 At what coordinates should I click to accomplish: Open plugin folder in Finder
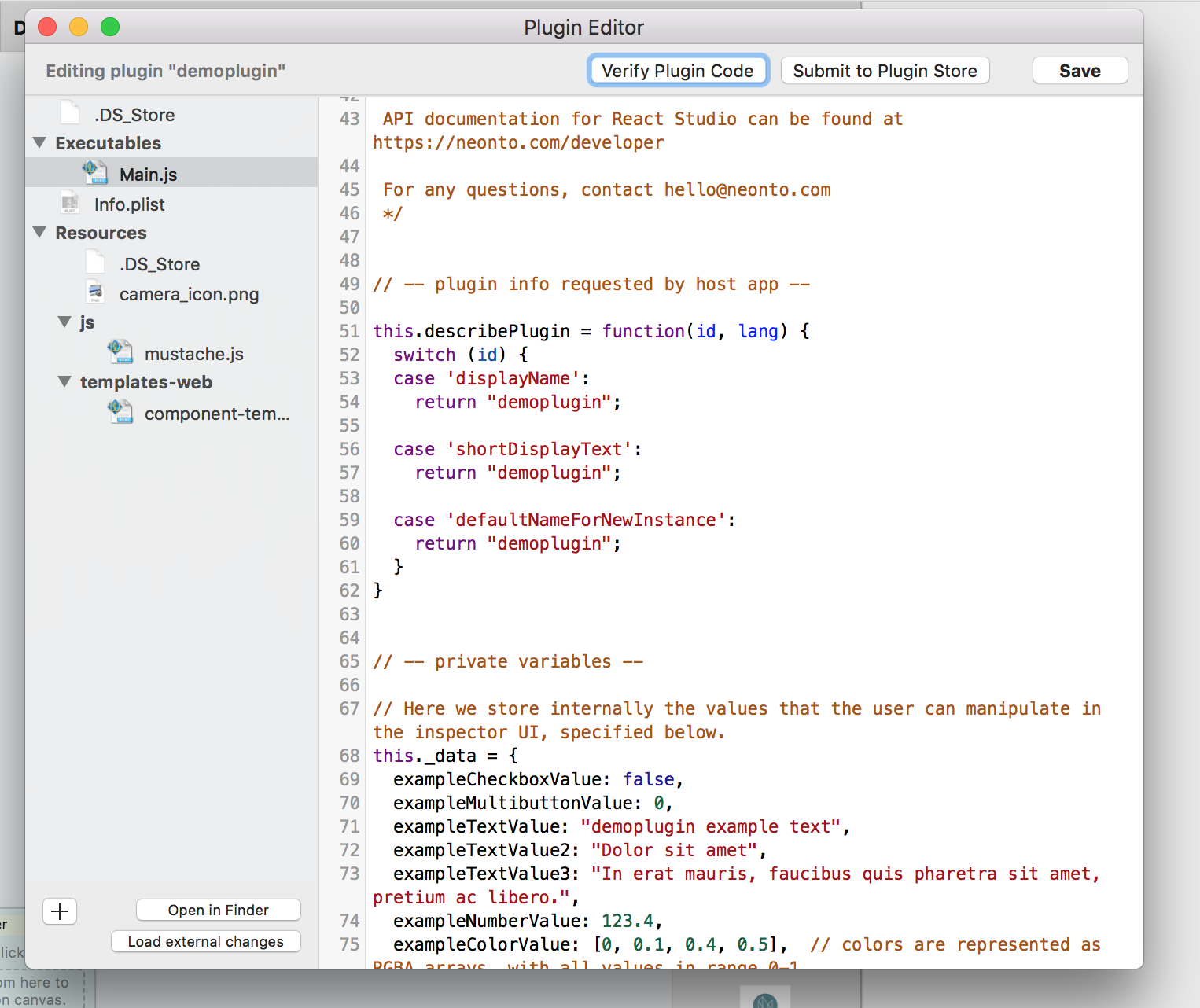[x=218, y=910]
